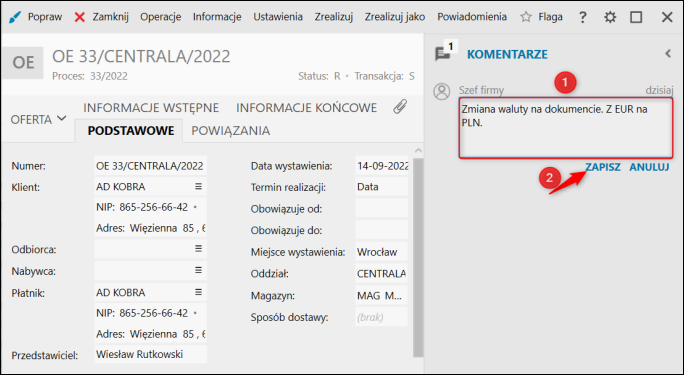Open the Zrealizuj jako menu
This screenshot has width=684, height=375.
click(395, 17)
